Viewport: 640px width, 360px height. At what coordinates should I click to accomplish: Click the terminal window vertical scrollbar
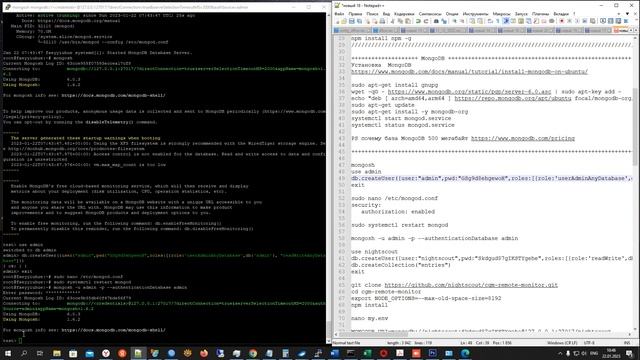pos(329,330)
